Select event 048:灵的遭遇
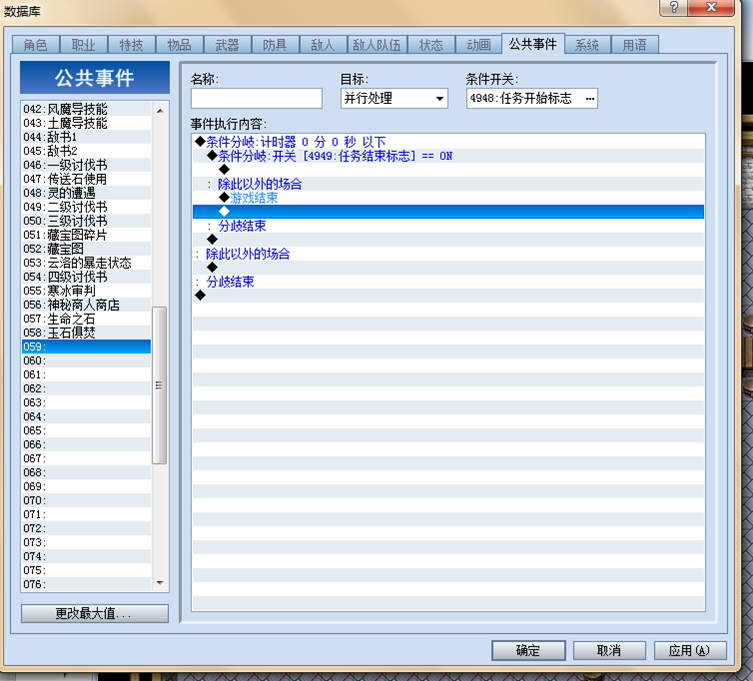The width and height of the screenshot is (753, 681). point(86,193)
